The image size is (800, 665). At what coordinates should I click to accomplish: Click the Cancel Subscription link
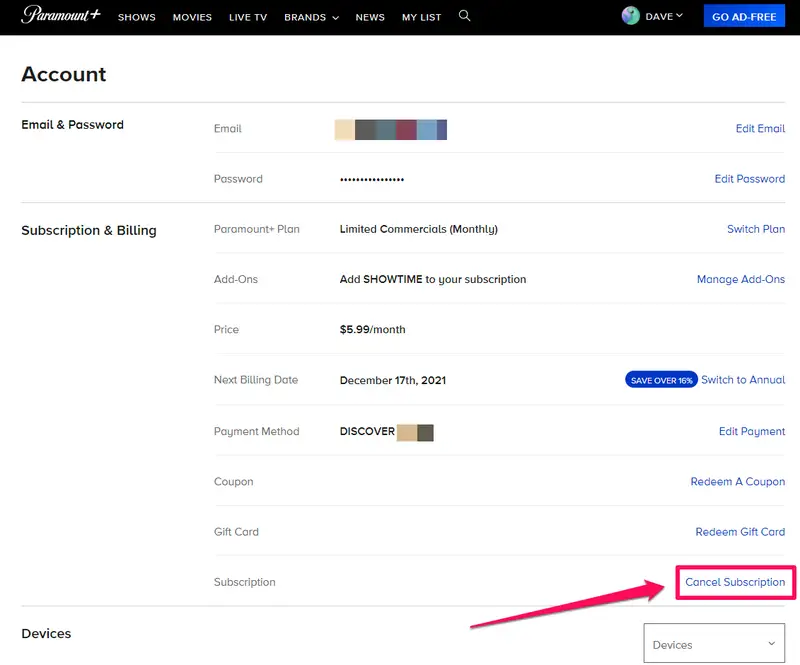735,582
